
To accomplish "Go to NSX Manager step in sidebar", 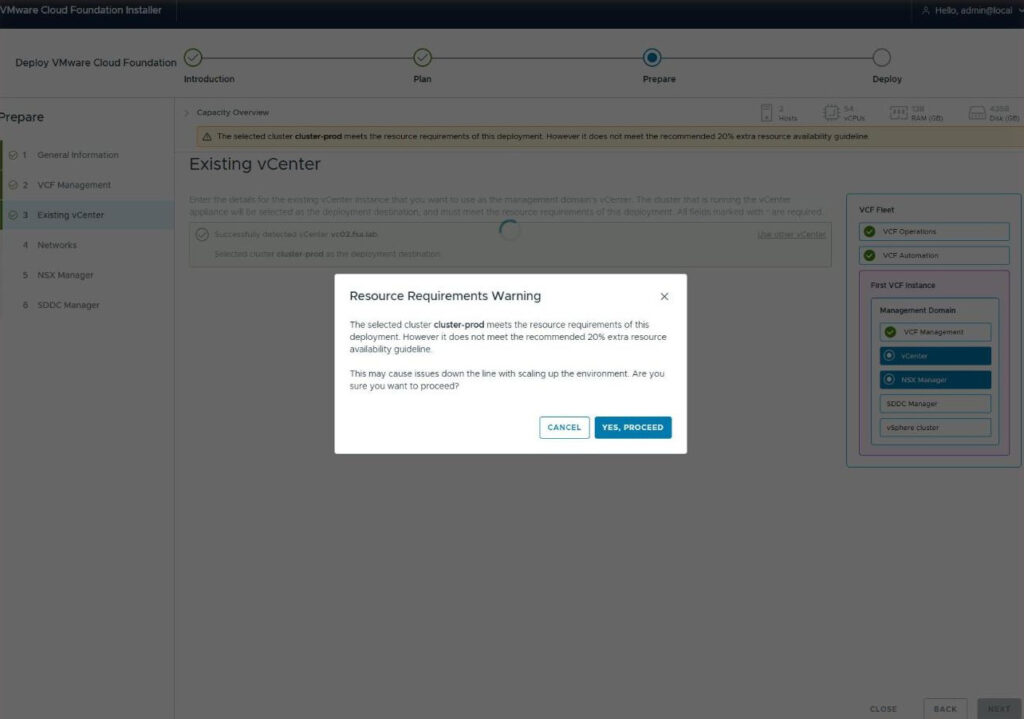I will [x=65, y=275].
